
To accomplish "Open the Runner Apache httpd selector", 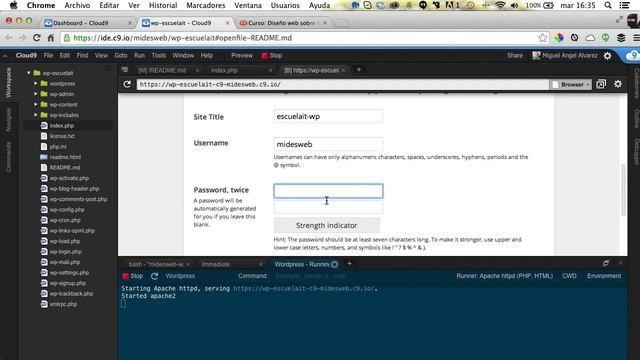I will [504, 276].
